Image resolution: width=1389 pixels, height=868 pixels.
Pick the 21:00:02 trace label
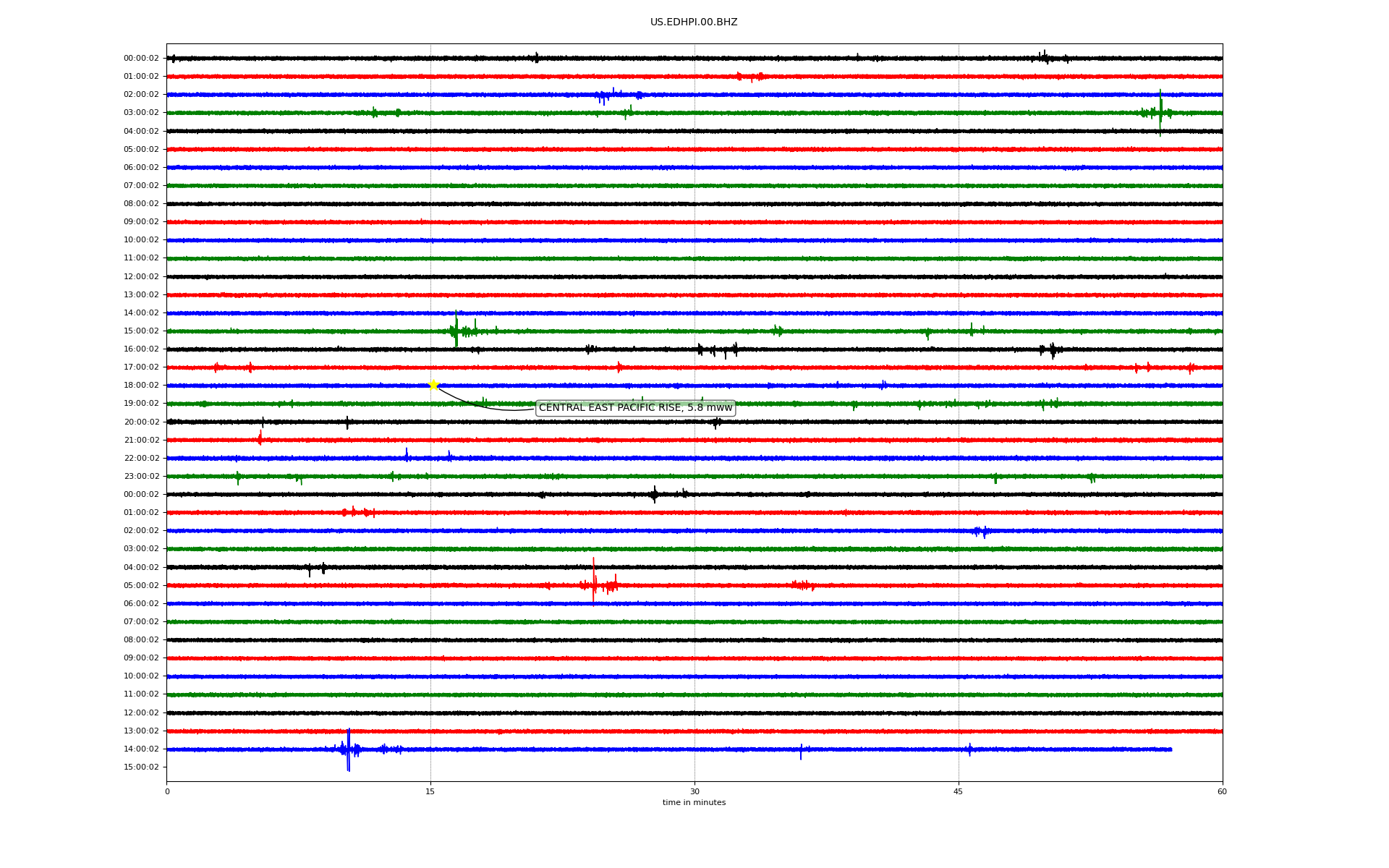coord(141,441)
